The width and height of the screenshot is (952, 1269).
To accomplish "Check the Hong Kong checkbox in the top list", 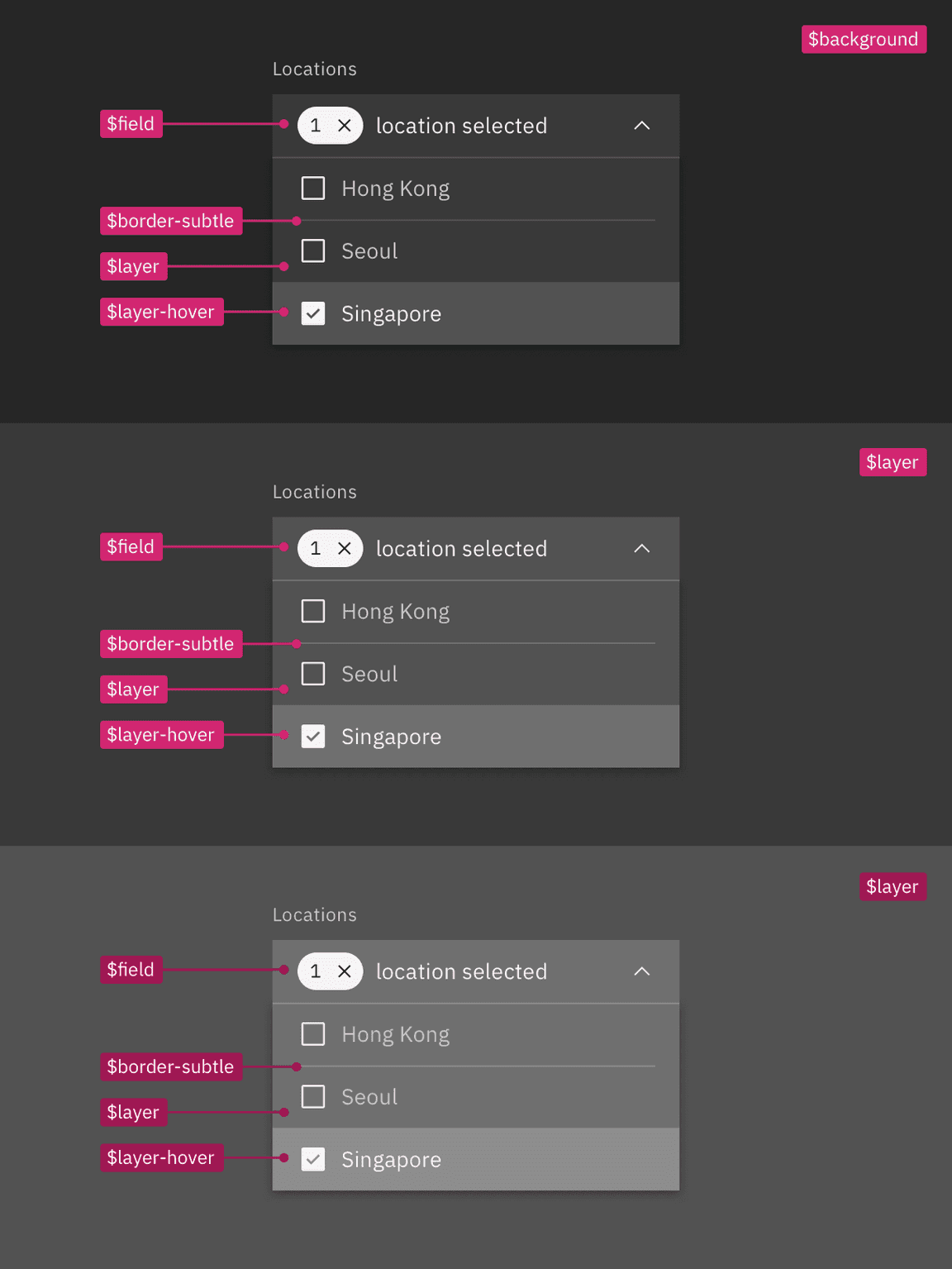I will tap(313, 188).
